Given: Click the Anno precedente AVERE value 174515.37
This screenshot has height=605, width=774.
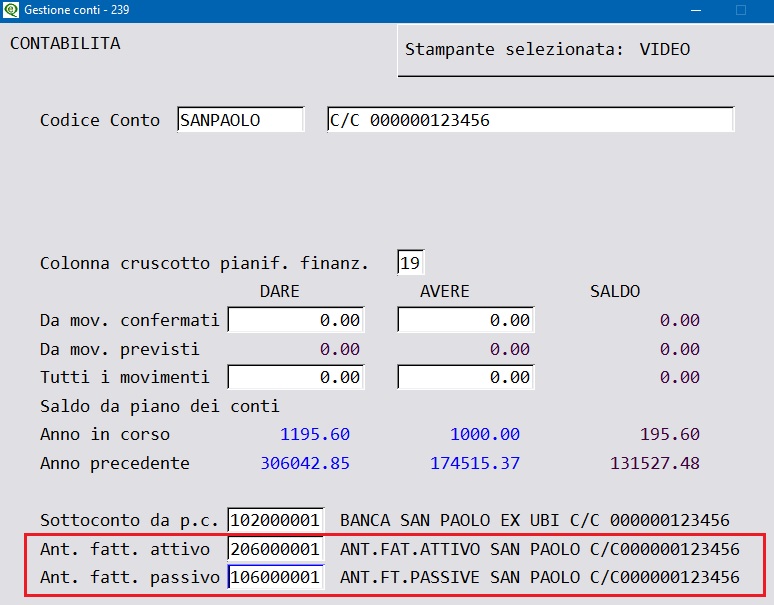Looking at the screenshot, I should pos(475,463).
